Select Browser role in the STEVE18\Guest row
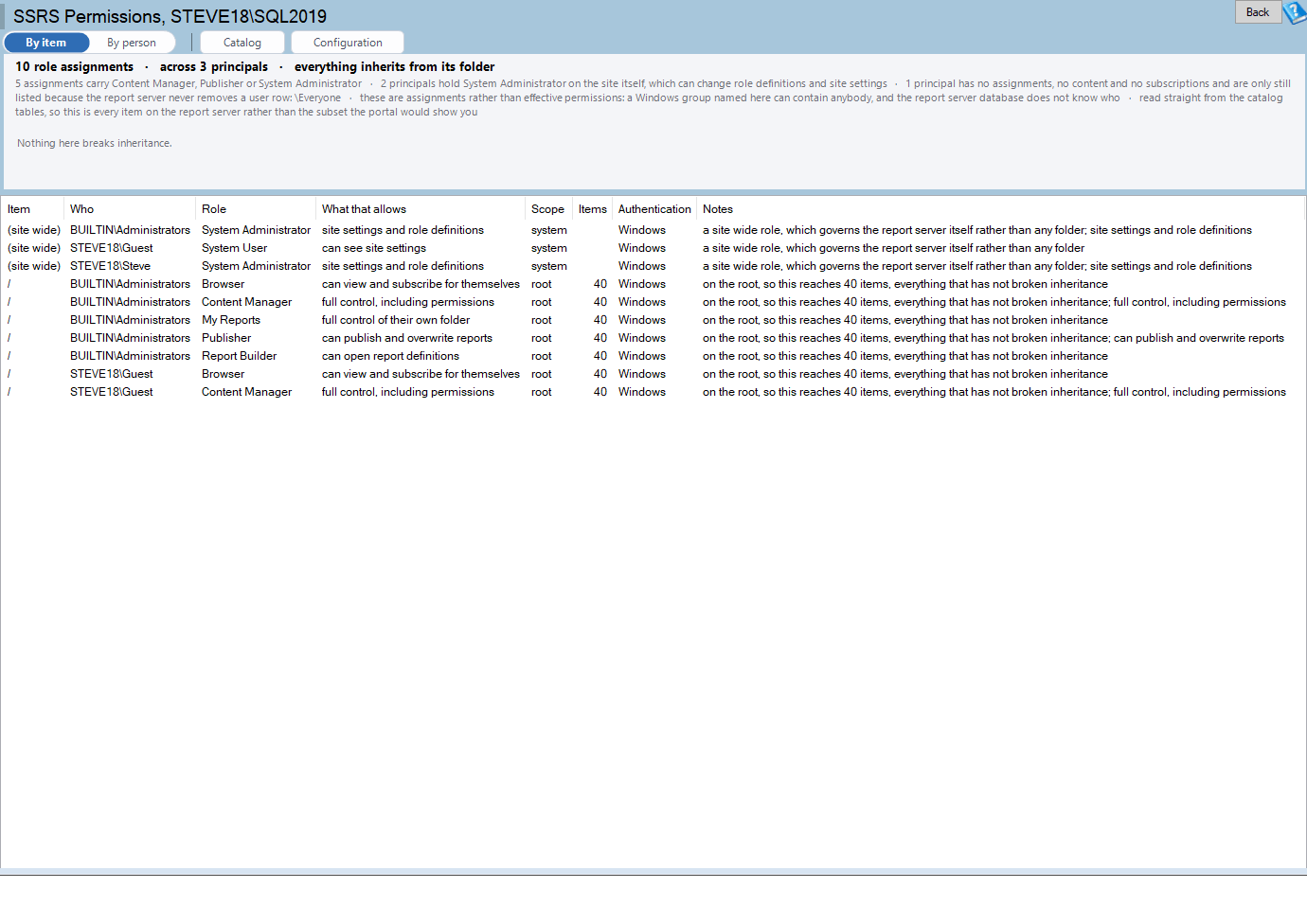Image resolution: width=1307 pixels, height=924 pixels. coord(223,374)
